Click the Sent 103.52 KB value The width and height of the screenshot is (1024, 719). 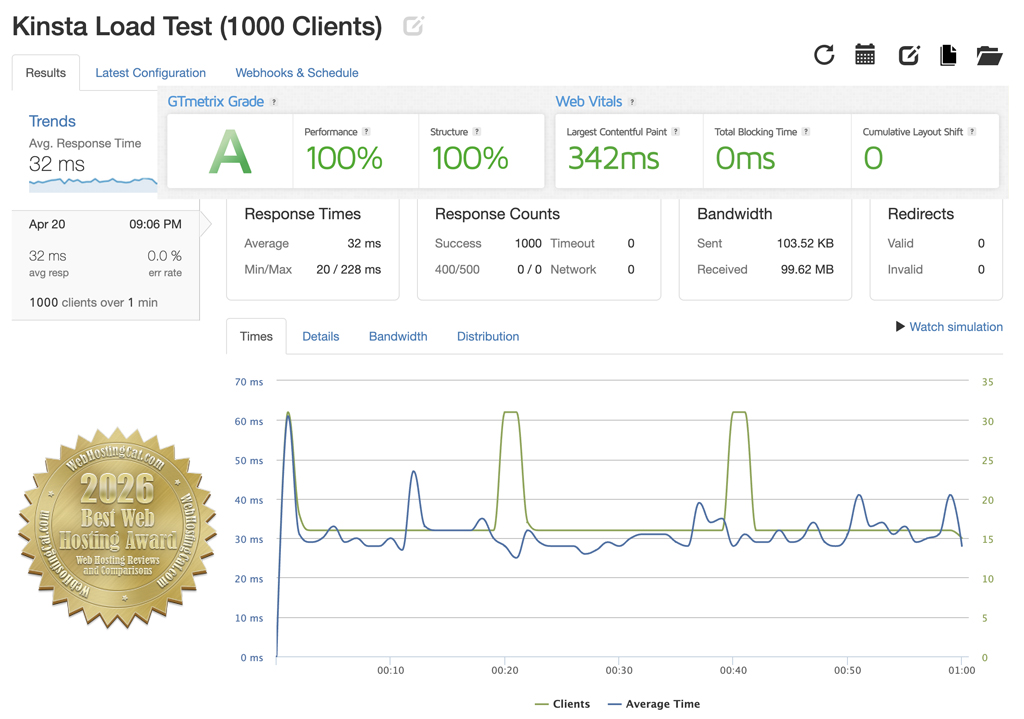point(805,243)
